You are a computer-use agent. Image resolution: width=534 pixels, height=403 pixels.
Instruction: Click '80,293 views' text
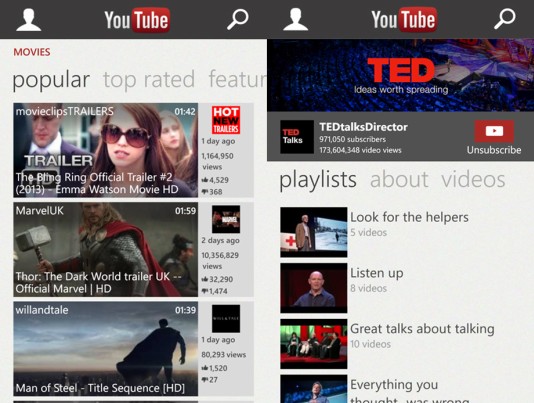click(223, 355)
